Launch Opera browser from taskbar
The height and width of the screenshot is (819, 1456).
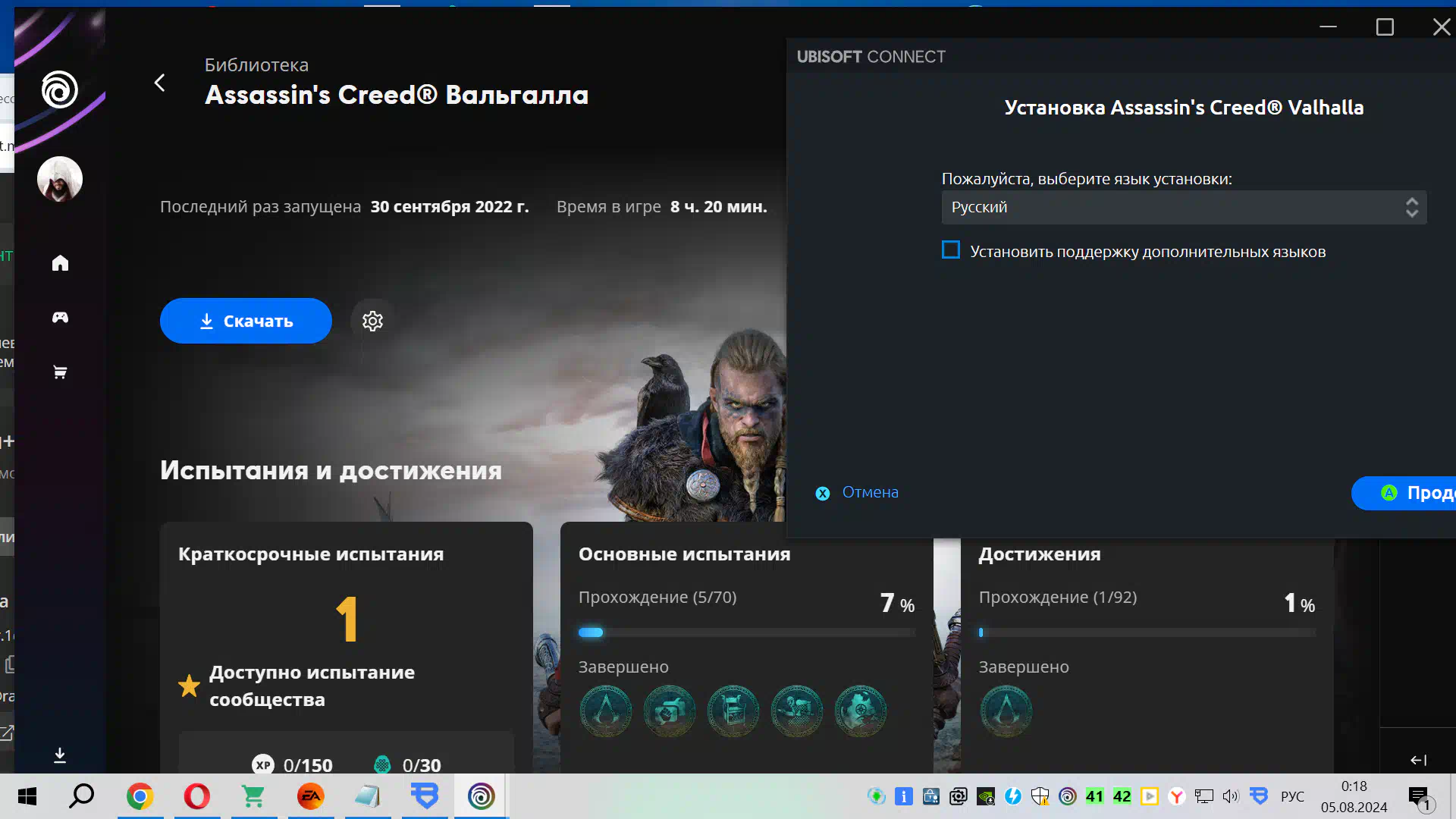[197, 796]
